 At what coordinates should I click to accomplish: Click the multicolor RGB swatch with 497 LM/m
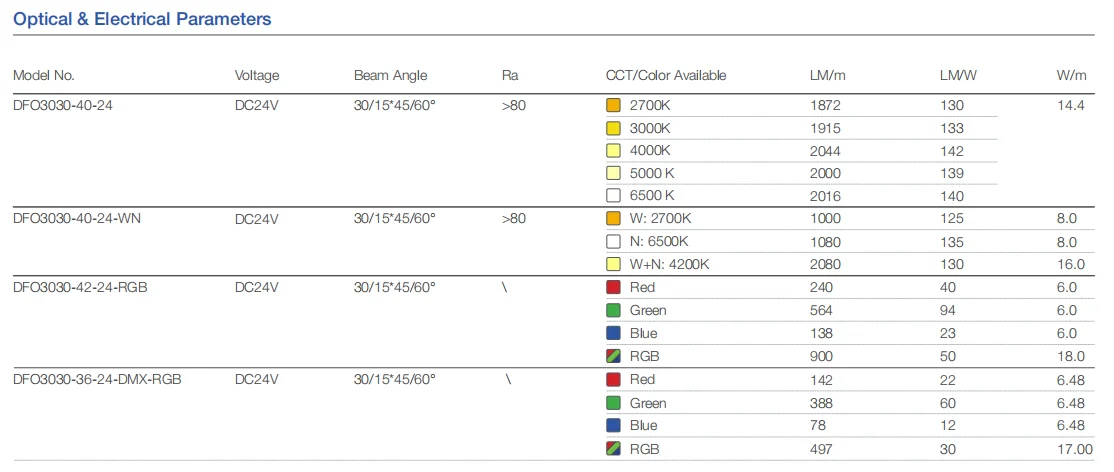(x=614, y=449)
